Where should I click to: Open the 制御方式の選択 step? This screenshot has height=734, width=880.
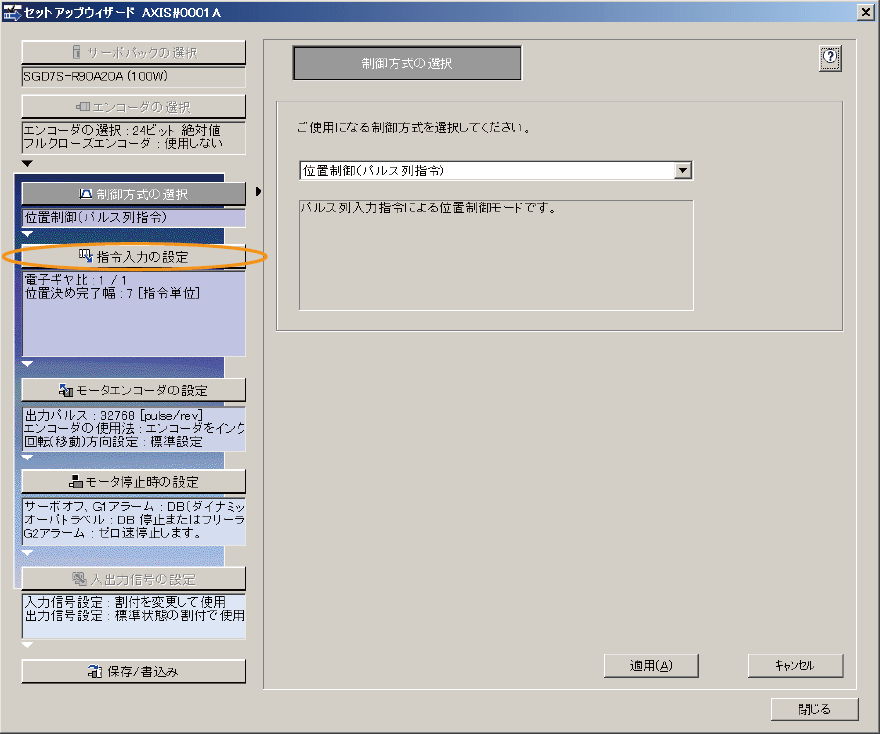click(x=133, y=193)
